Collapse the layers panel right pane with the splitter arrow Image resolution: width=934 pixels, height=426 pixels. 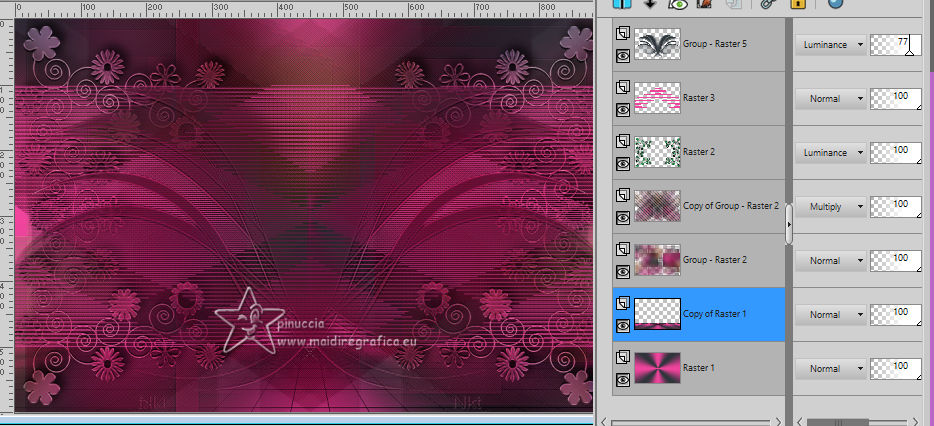coord(789,224)
